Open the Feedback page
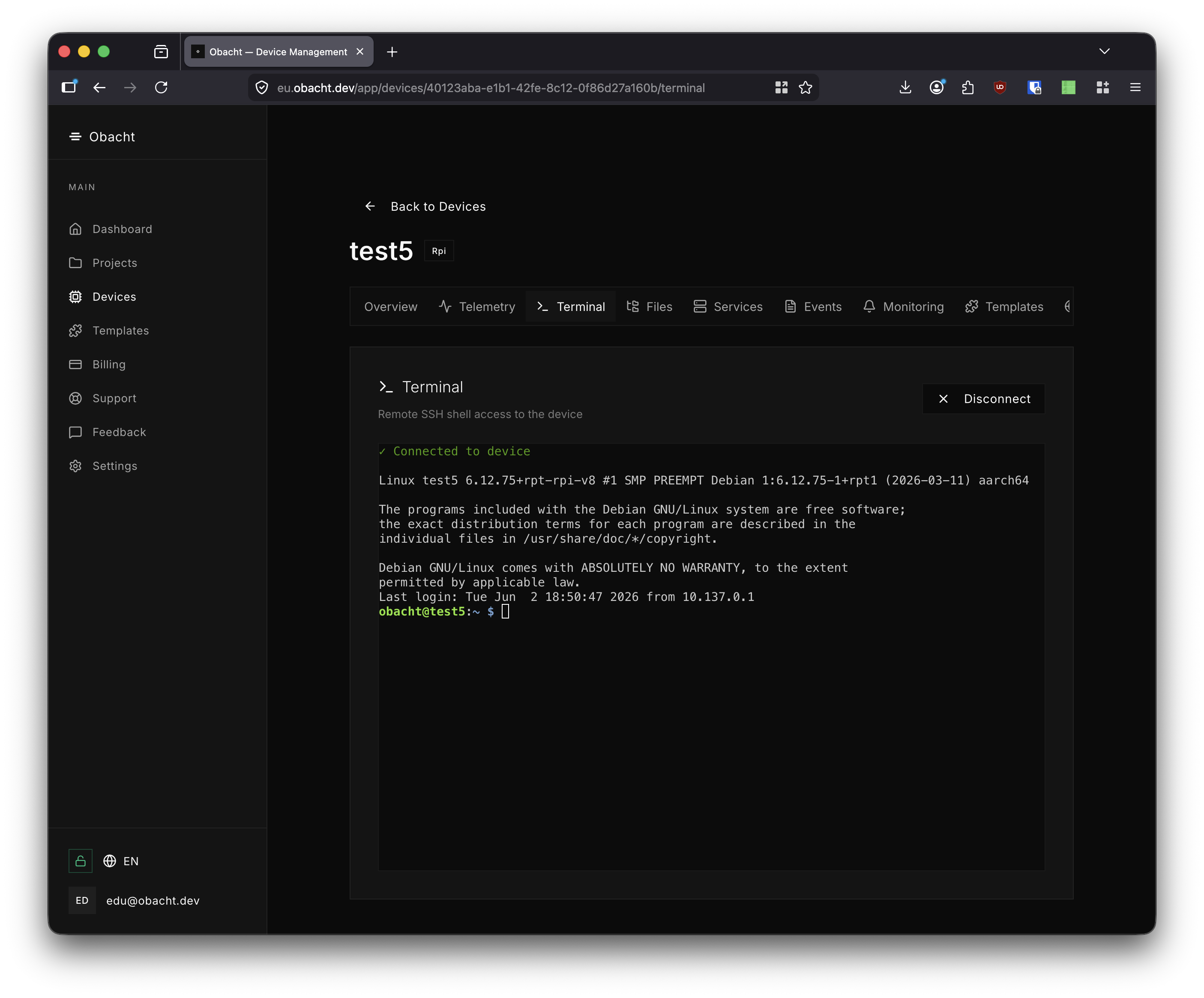This screenshot has width=1204, height=998. pyautogui.click(x=108, y=432)
